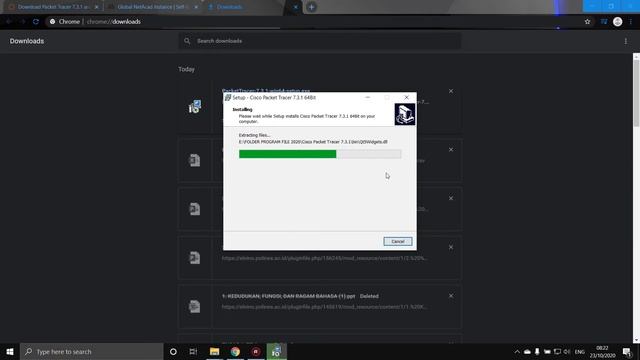Reload the downloads page
Image resolution: width=640 pixels, height=360 pixels.
36,22
